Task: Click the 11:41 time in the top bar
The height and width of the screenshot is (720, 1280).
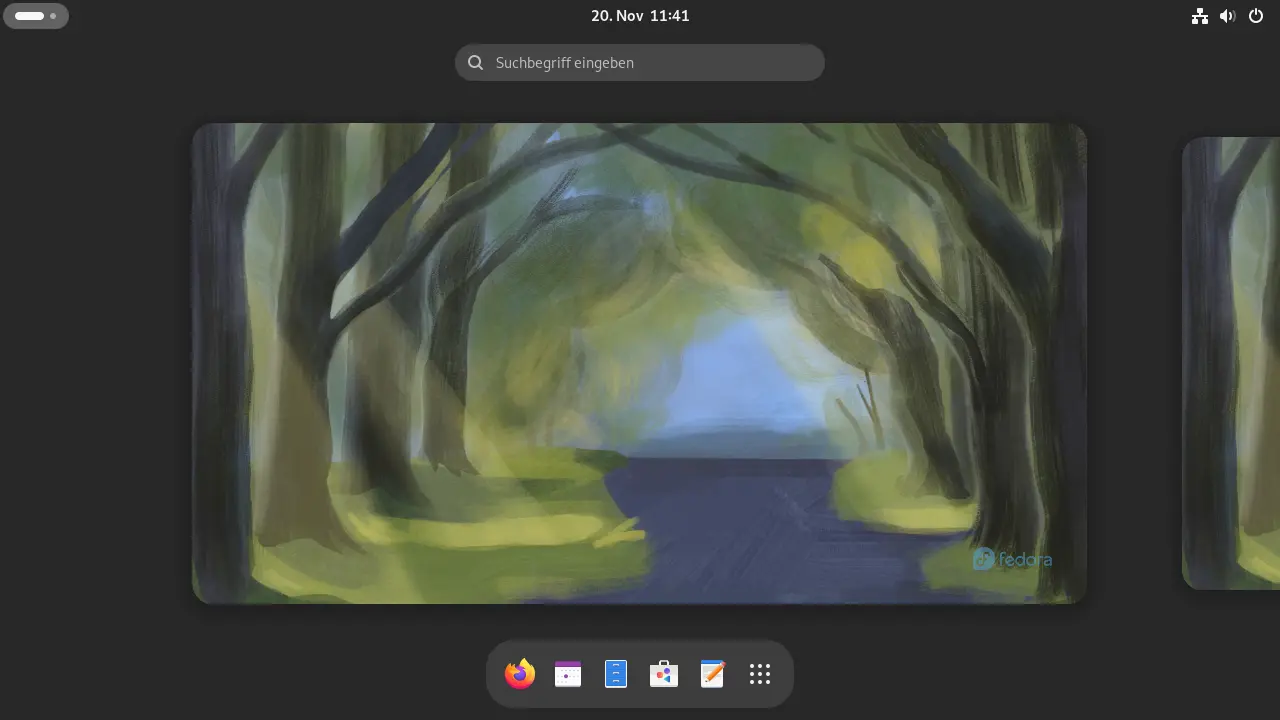Action: point(669,16)
